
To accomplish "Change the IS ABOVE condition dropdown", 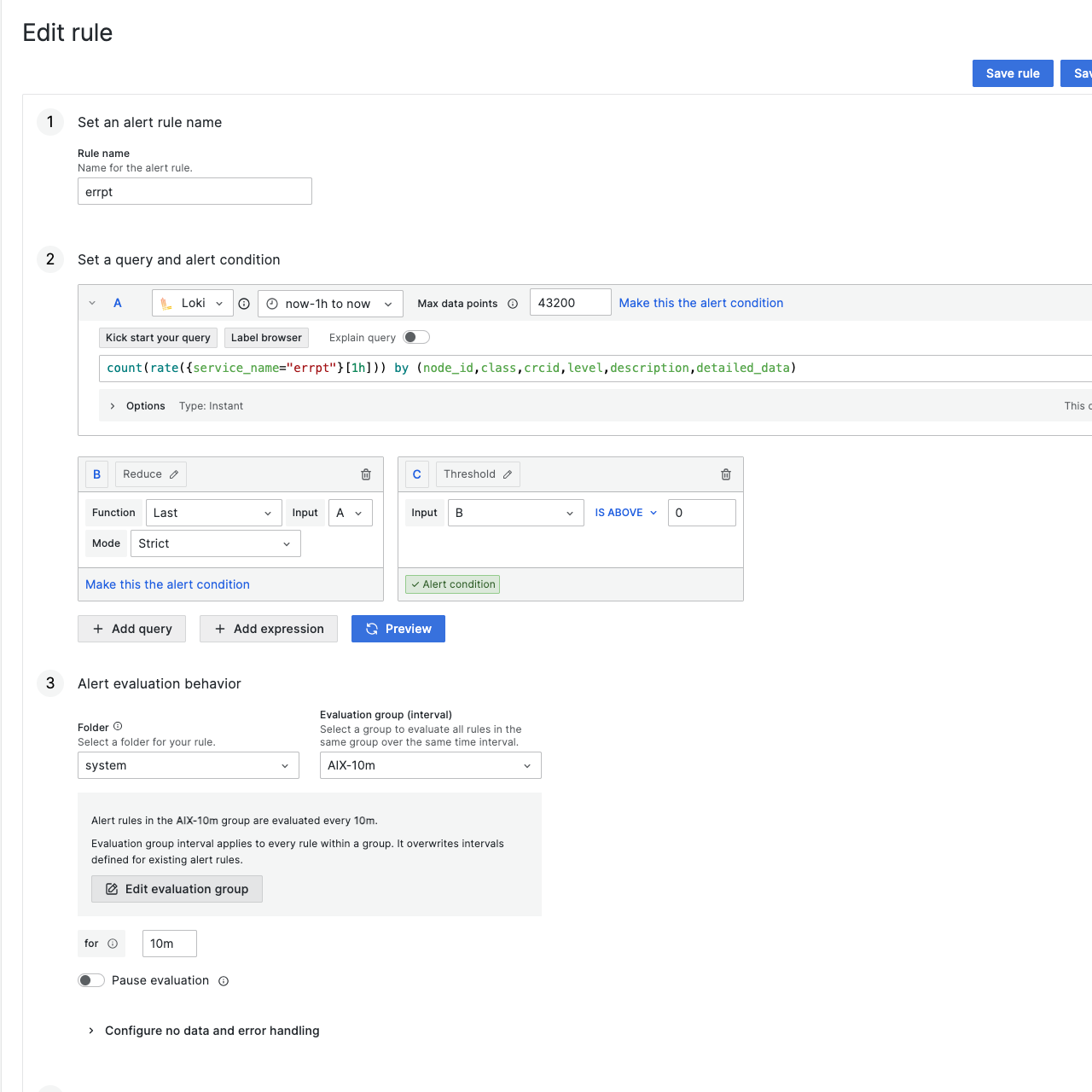I will point(625,512).
